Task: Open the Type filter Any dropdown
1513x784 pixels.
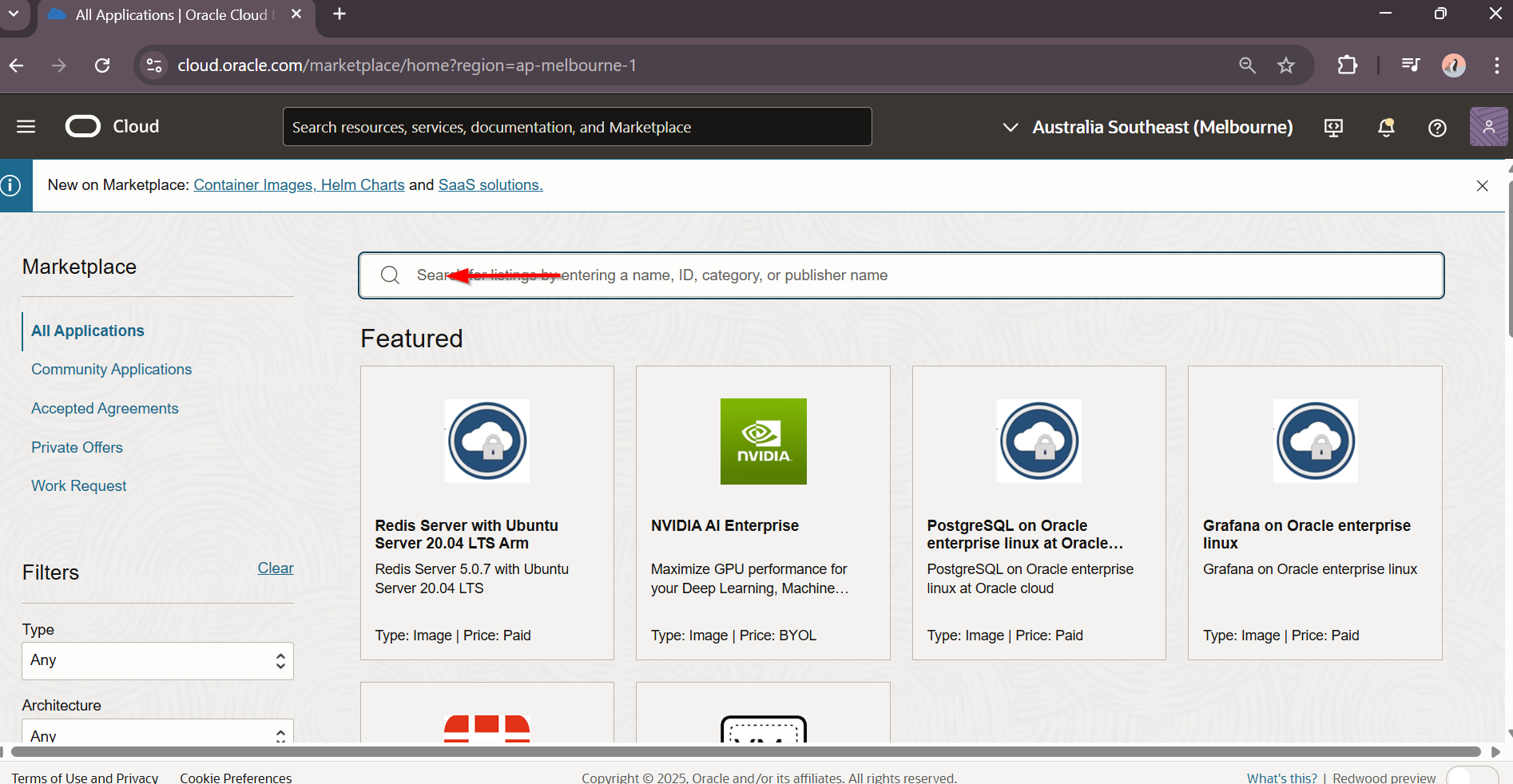Action: 157,660
